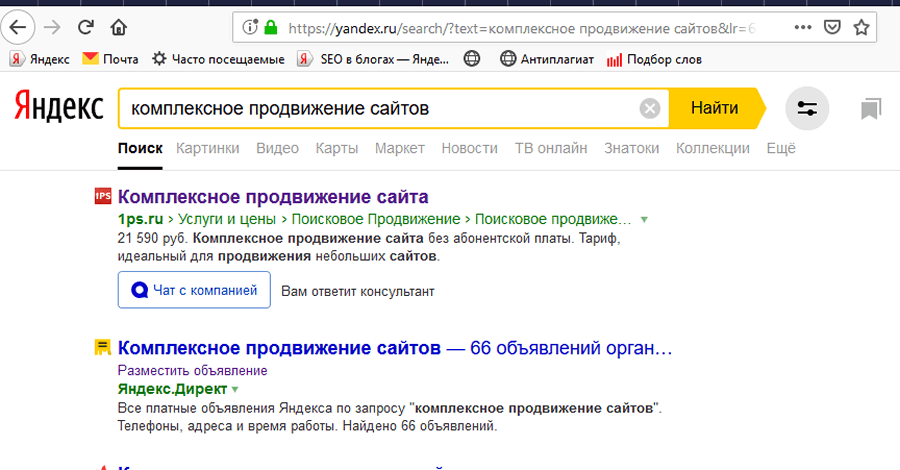Click Разместить объявление link
The image size is (900, 470).
pyautogui.click(x=192, y=370)
